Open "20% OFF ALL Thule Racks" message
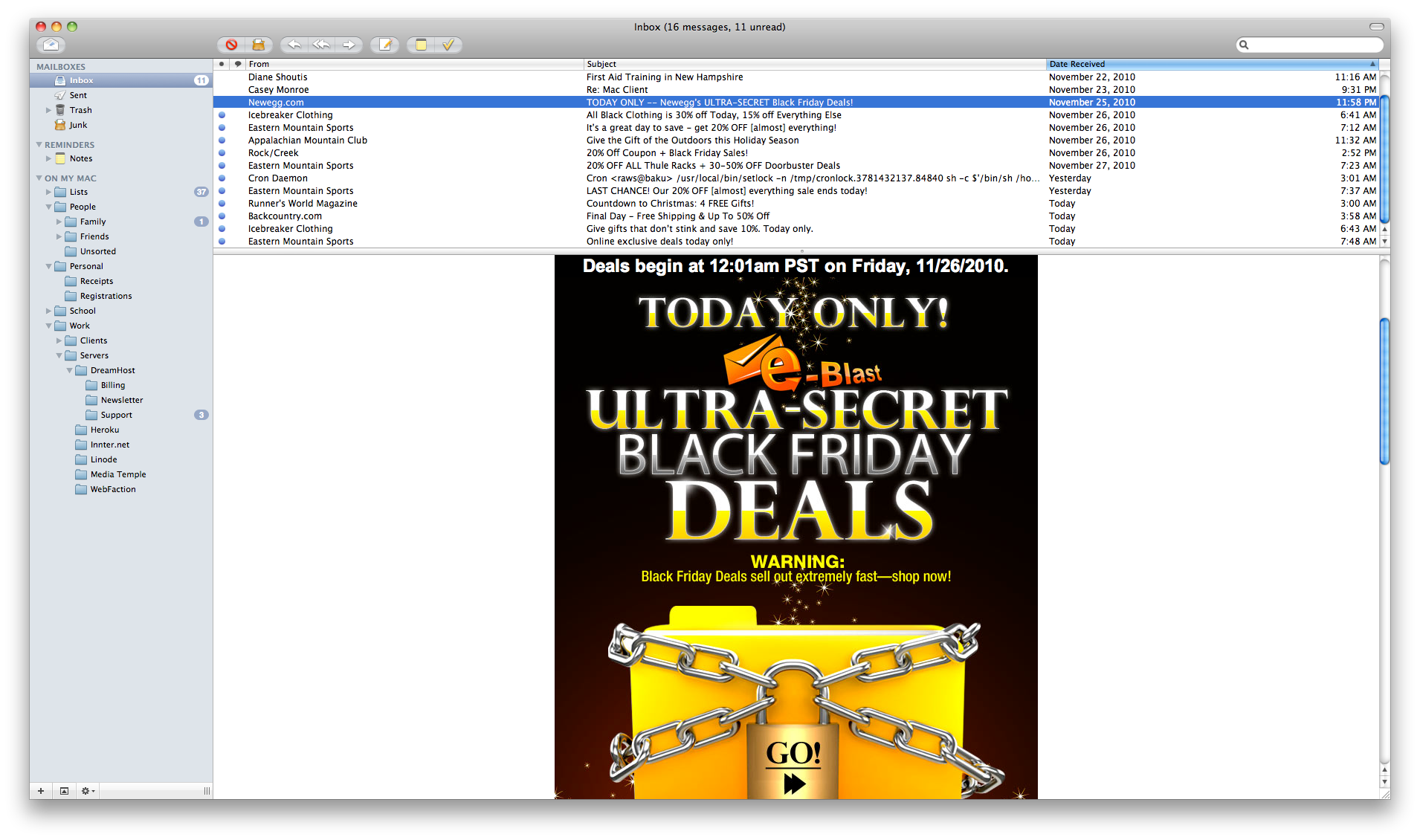This screenshot has height=840, width=1420. click(x=796, y=166)
